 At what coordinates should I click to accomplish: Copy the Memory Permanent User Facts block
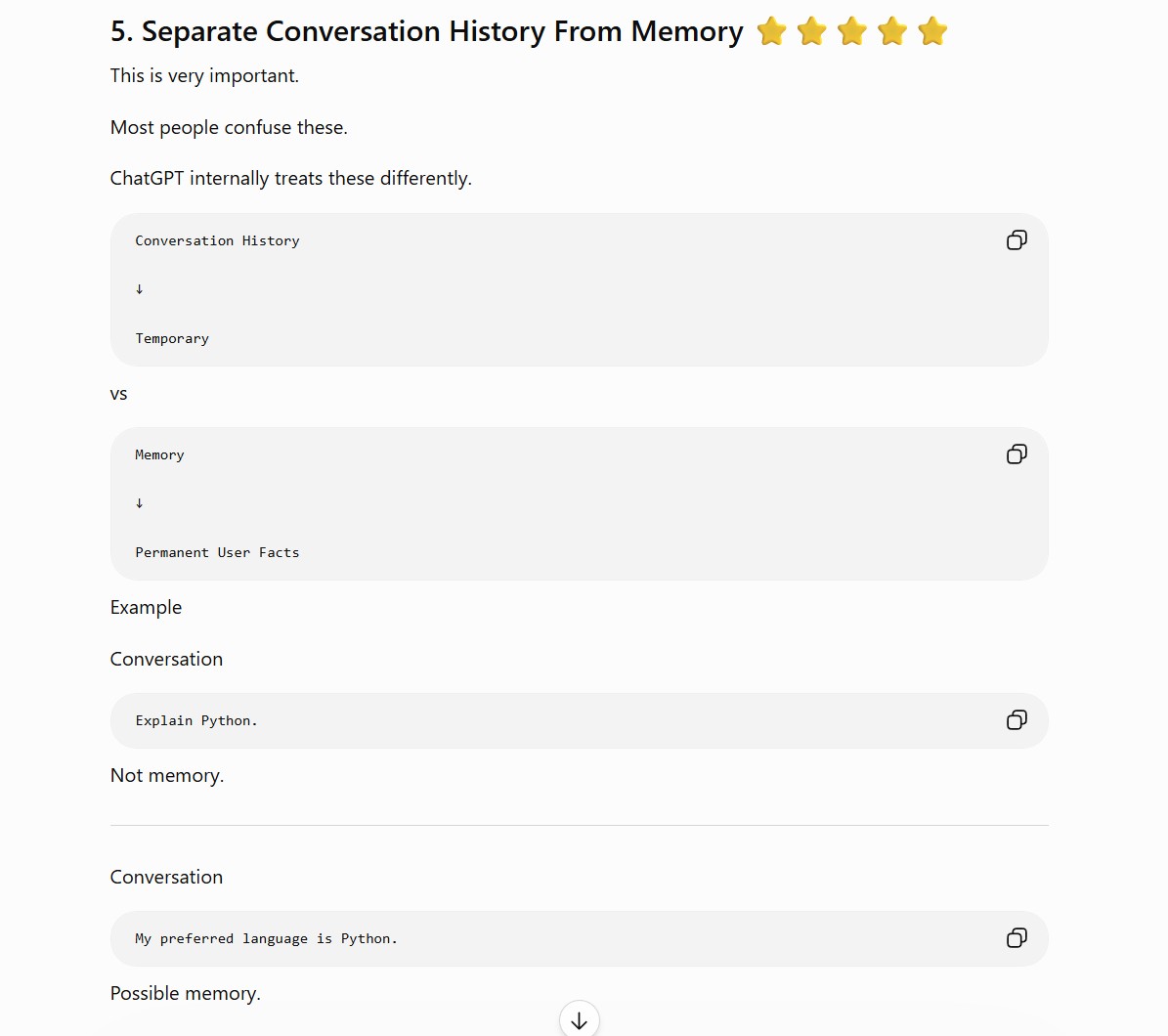click(x=1017, y=454)
